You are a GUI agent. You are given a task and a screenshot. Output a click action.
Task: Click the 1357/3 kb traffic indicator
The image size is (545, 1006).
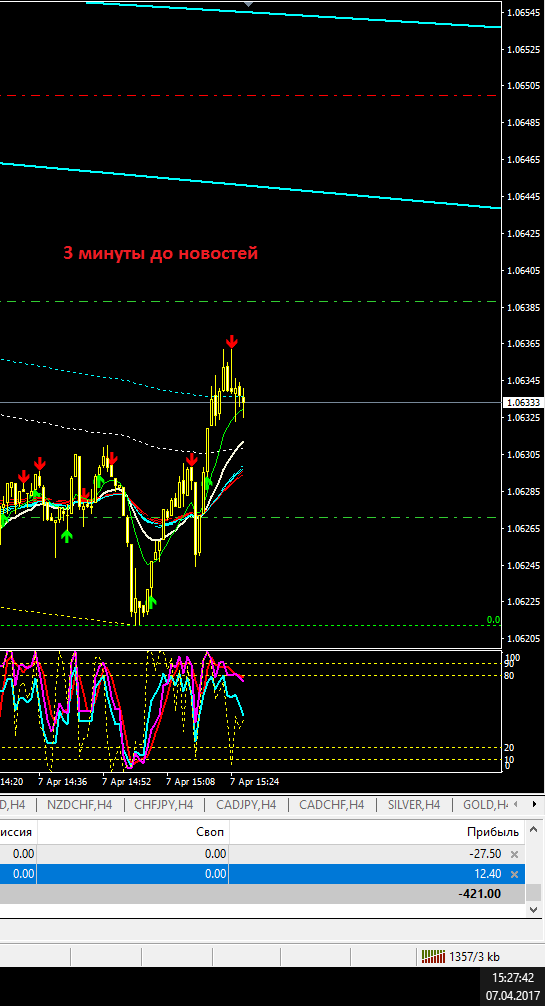click(x=475, y=957)
